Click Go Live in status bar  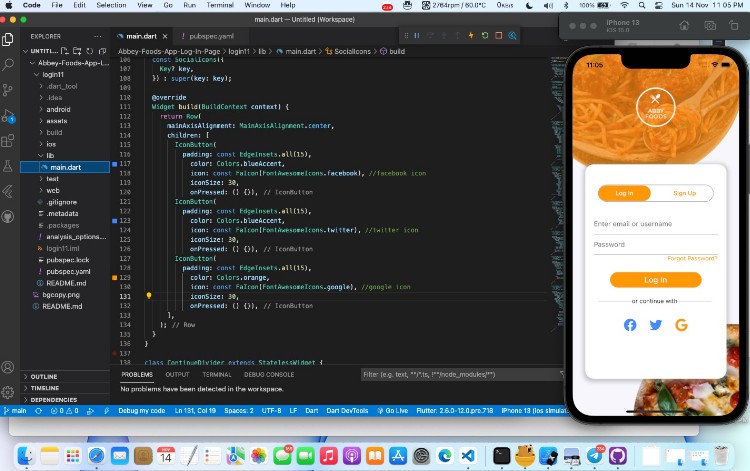point(392,411)
